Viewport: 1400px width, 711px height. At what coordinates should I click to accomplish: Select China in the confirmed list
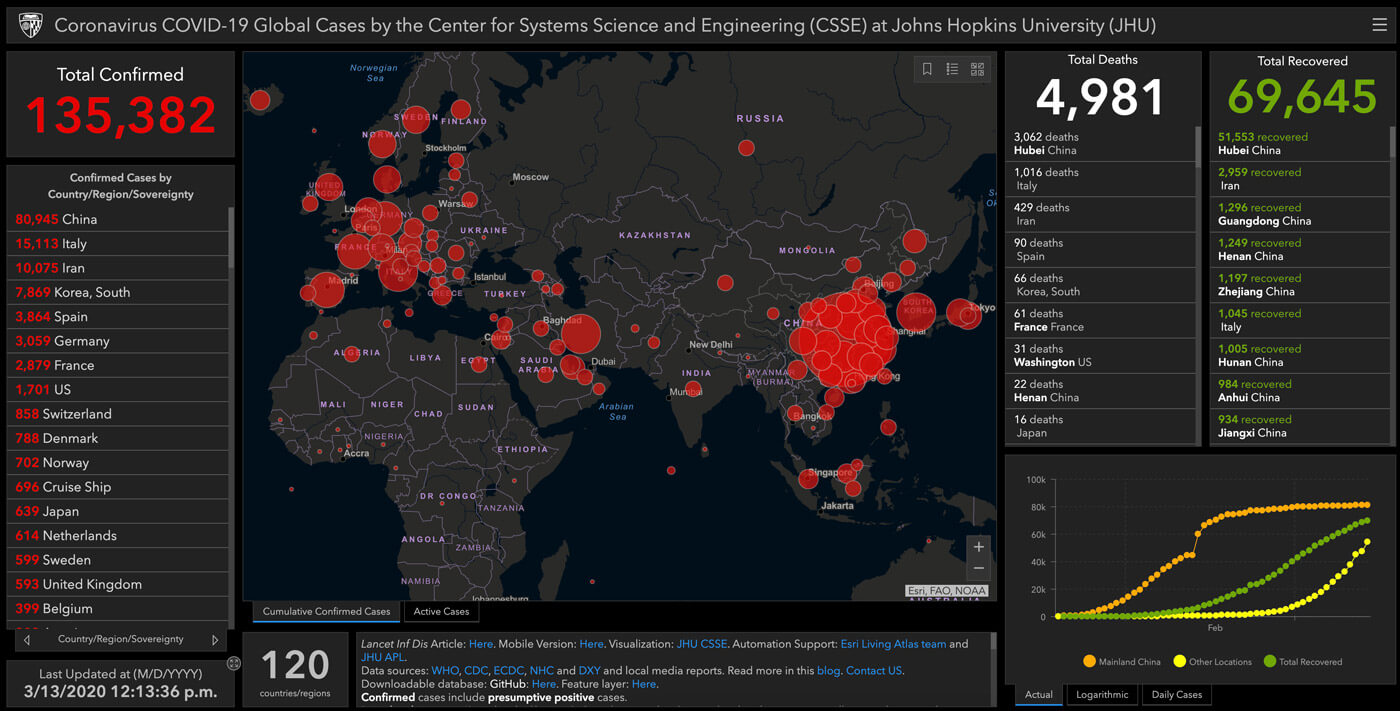pyautogui.click(x=120, y=219)
